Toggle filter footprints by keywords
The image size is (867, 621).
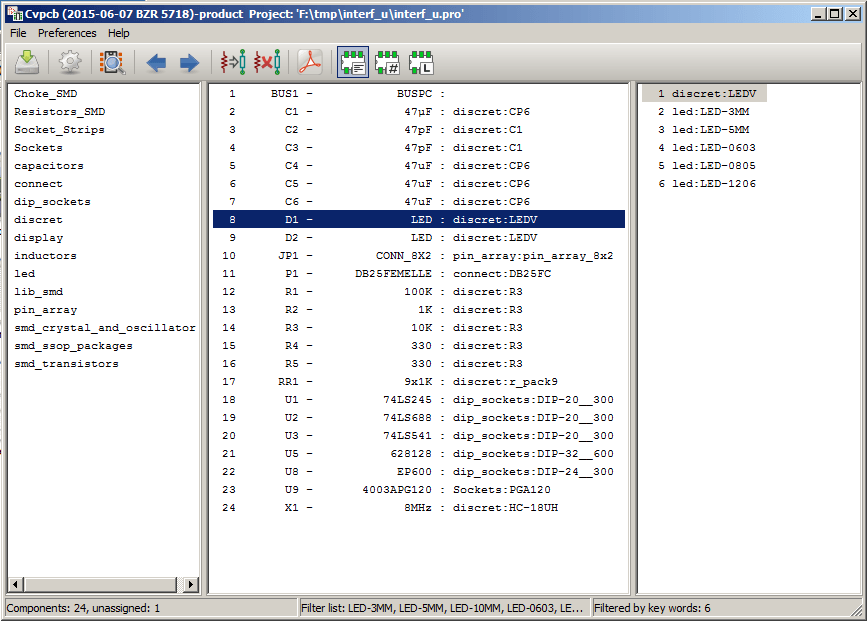(353, 63)
